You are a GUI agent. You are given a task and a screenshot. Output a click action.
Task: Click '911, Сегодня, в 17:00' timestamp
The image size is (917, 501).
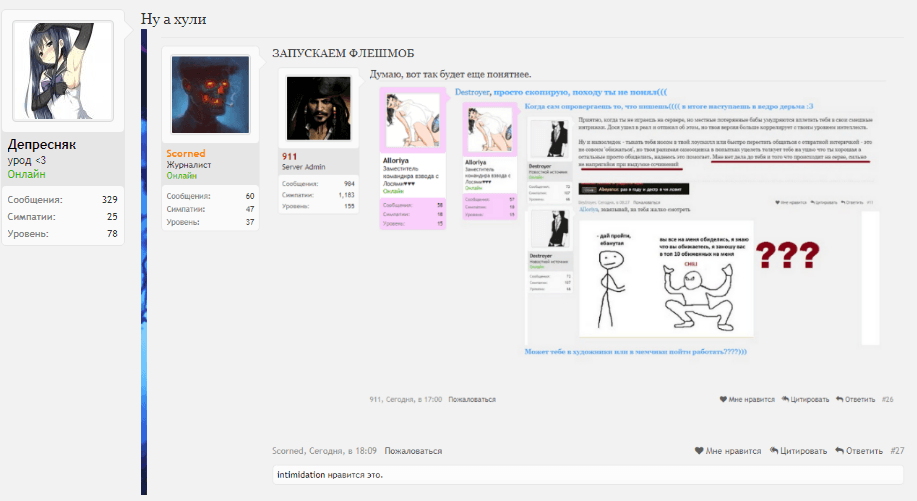[405, 399]
